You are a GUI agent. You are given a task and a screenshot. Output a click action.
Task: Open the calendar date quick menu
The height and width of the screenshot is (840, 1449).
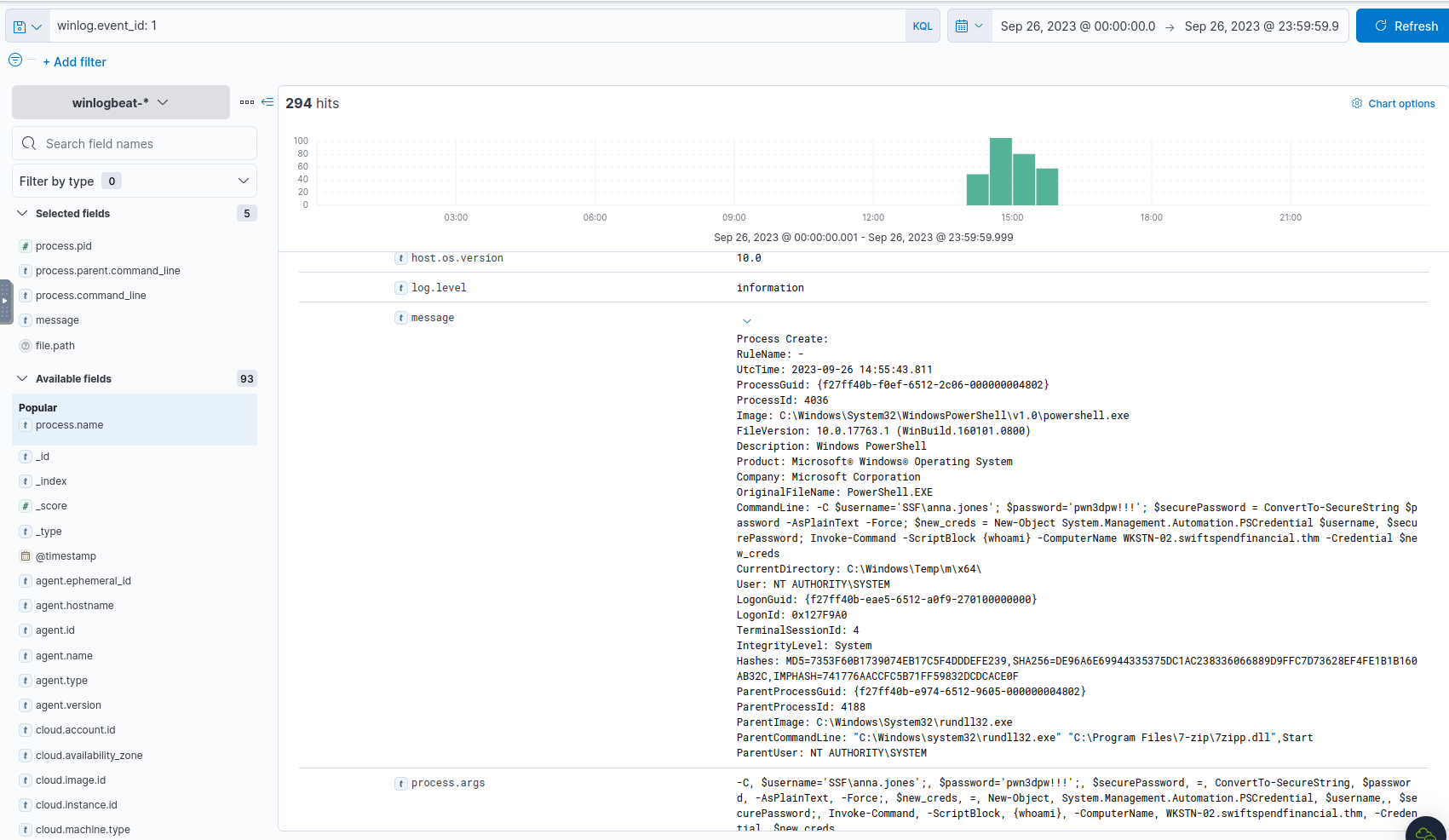click(x=969, y=26)
